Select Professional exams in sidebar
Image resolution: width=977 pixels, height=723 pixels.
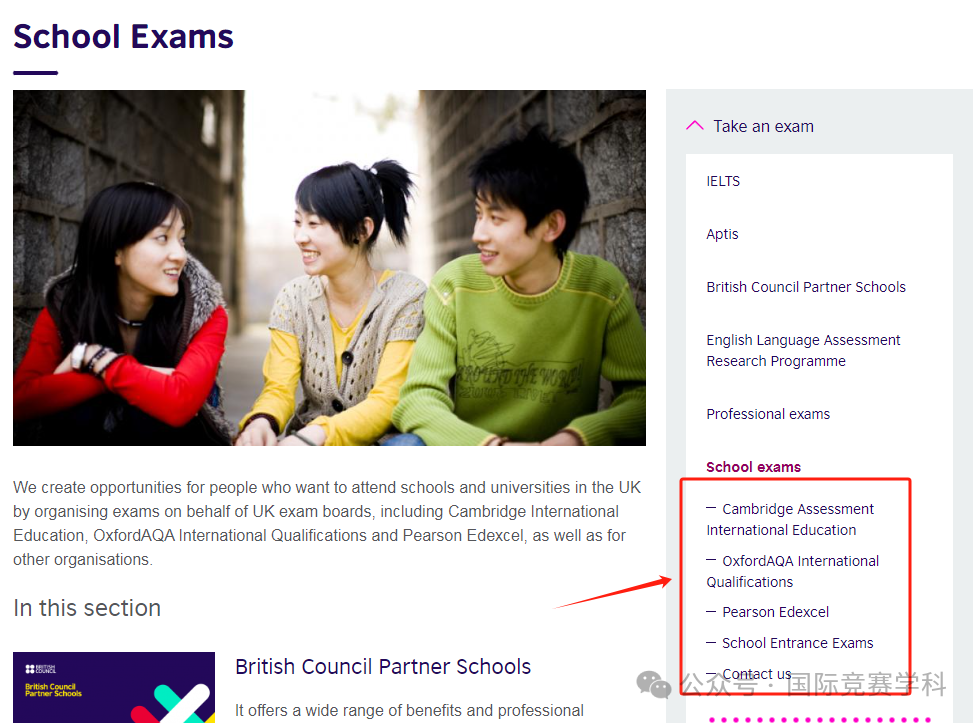768,414
